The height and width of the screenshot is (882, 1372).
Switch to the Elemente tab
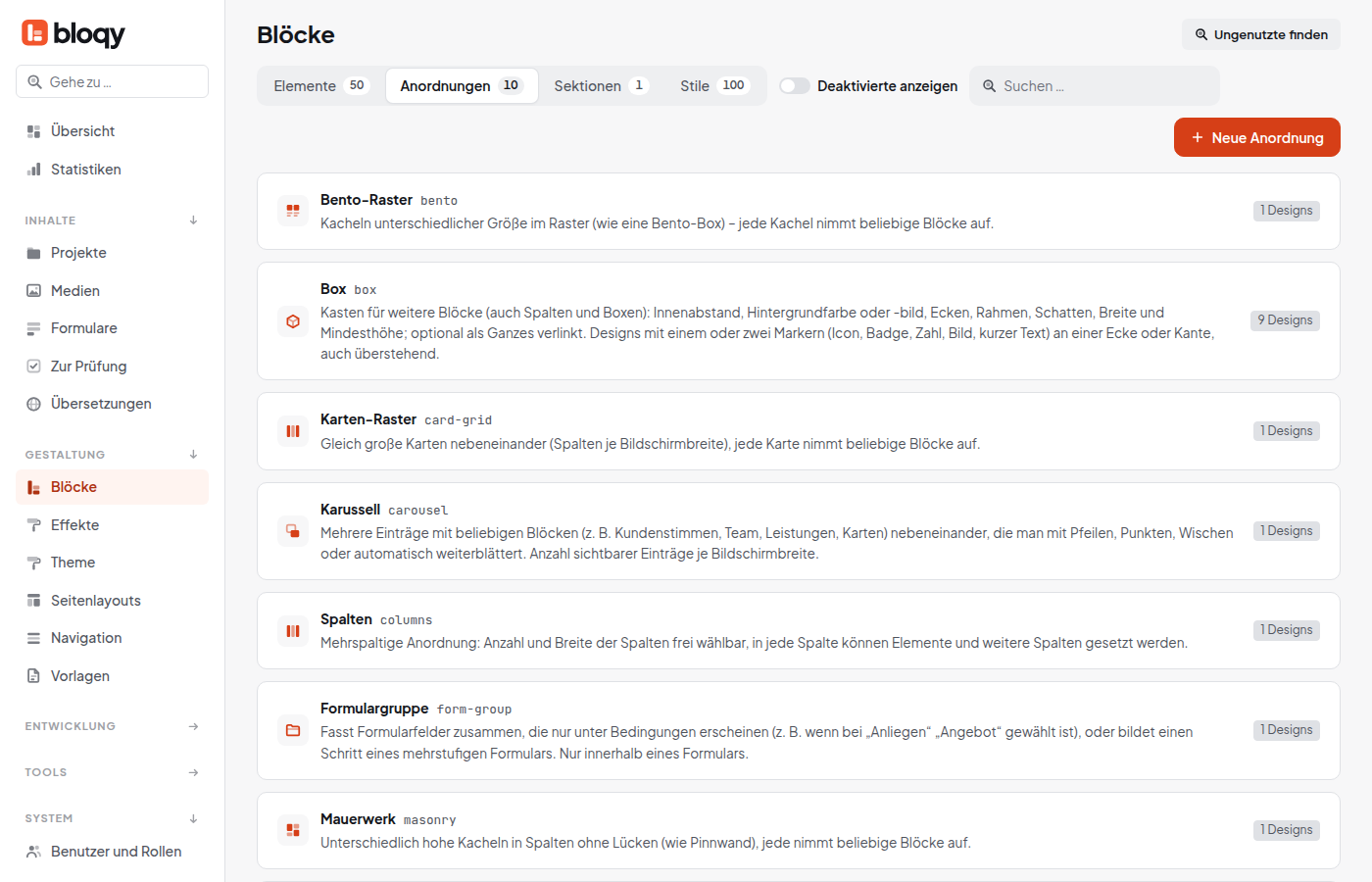(x=320, y=86)
